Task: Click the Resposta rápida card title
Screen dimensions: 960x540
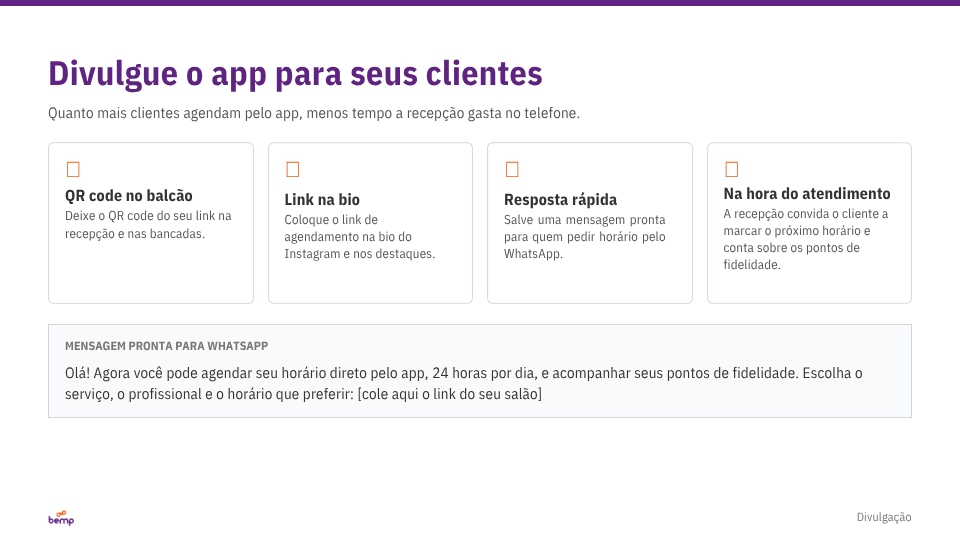Action: (560, 200)
